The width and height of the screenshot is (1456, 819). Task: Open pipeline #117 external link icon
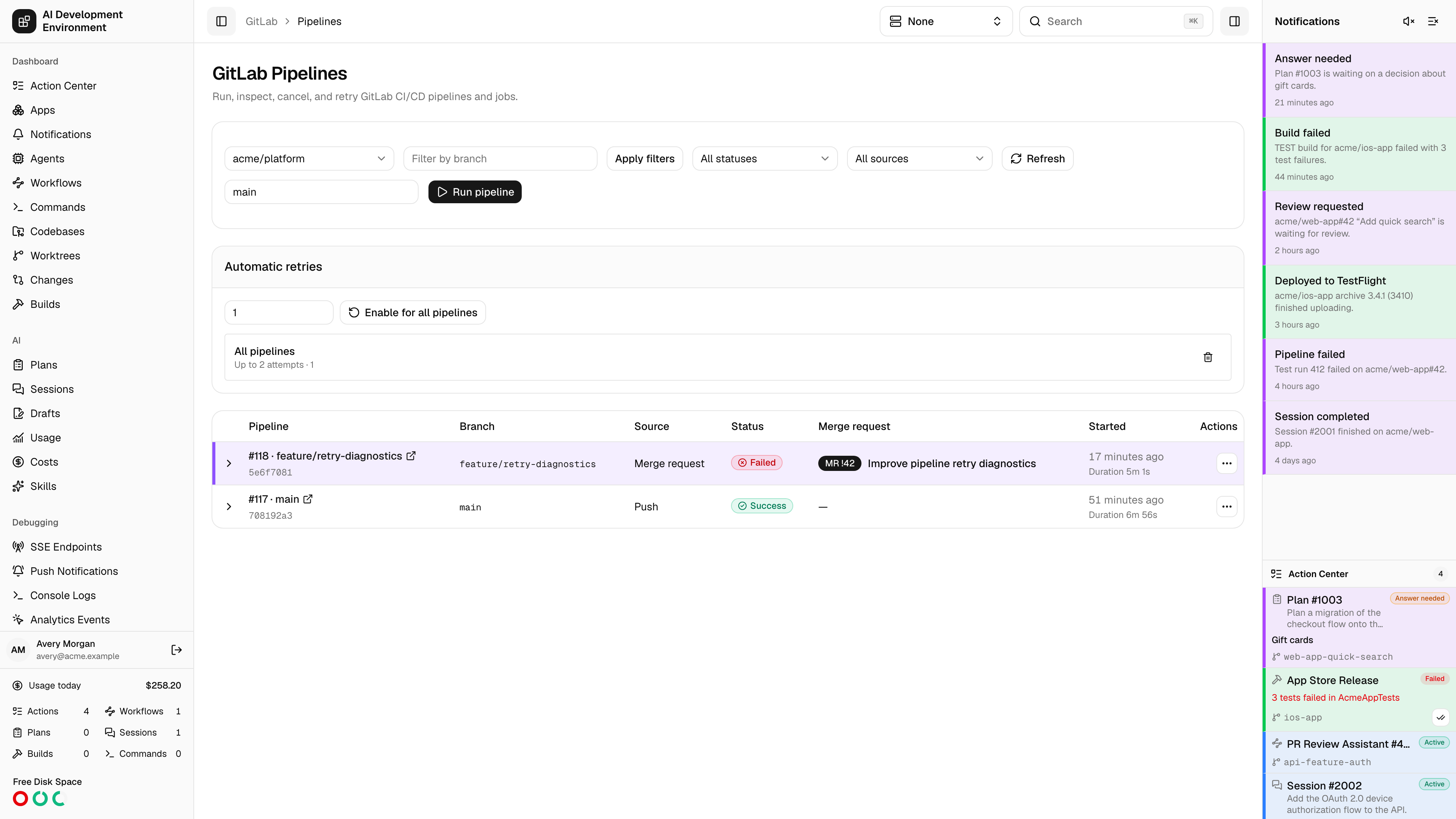308,499
